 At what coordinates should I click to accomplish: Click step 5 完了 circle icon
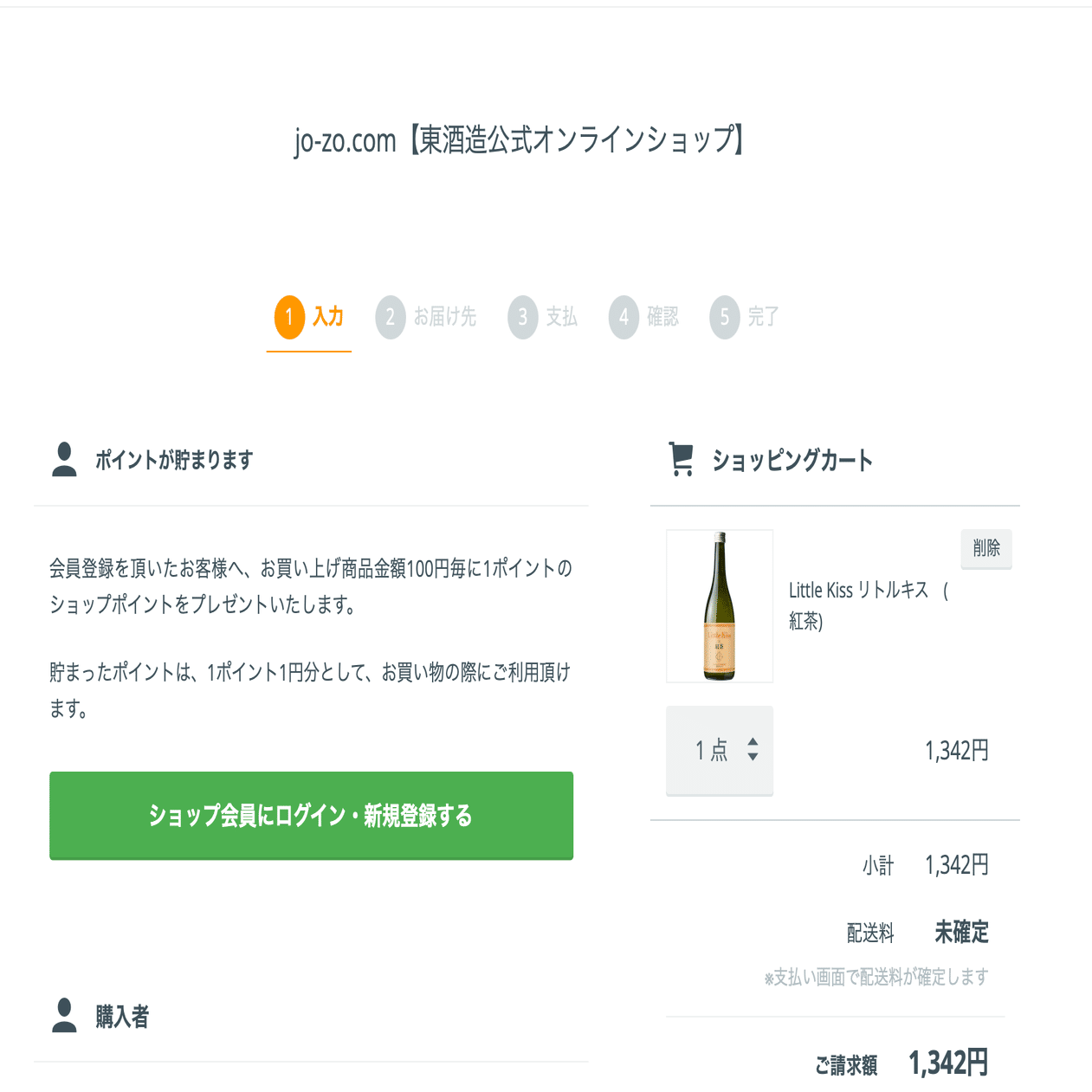726,316
